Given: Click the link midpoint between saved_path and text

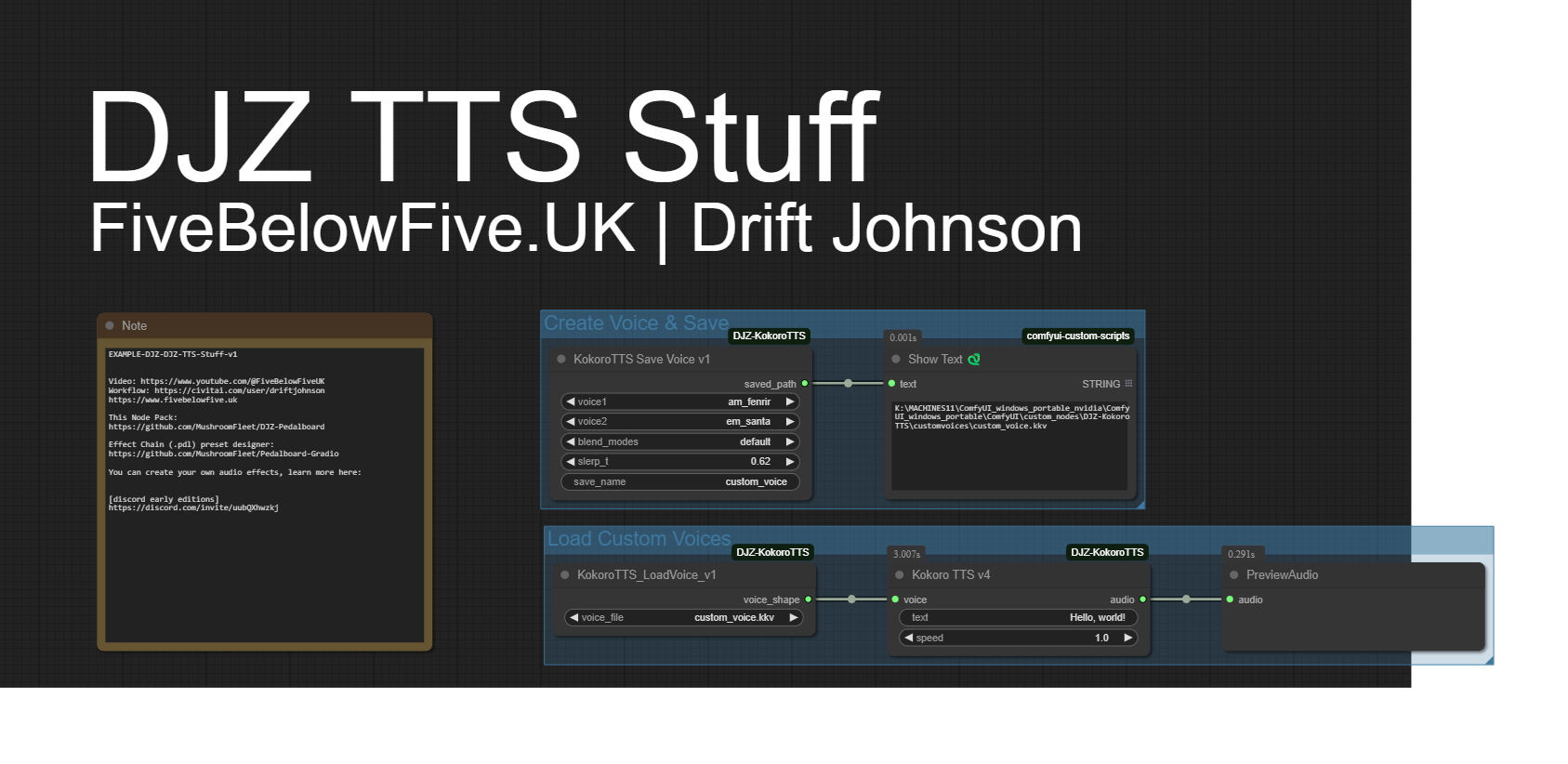Looking at the screenshot, I should click(x=848, y=383).
